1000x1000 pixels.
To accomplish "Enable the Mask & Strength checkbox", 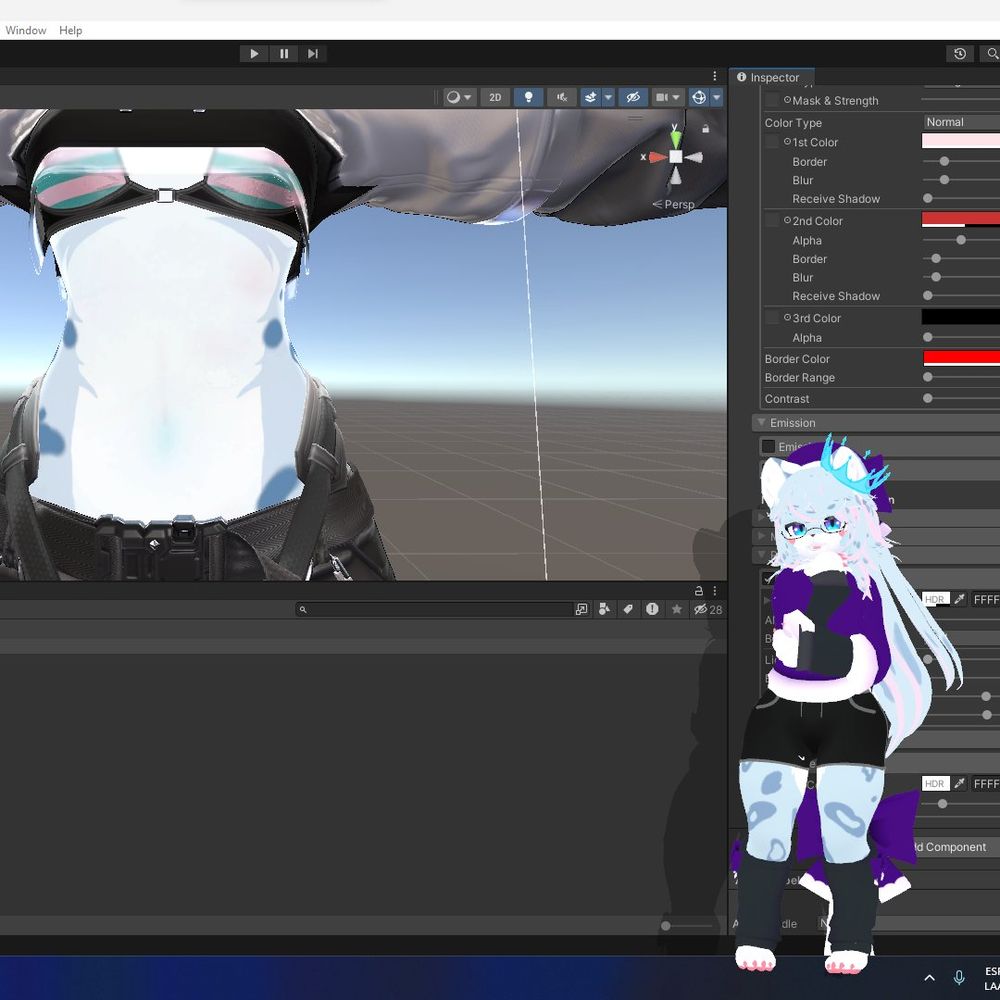I will click(772, 100).
